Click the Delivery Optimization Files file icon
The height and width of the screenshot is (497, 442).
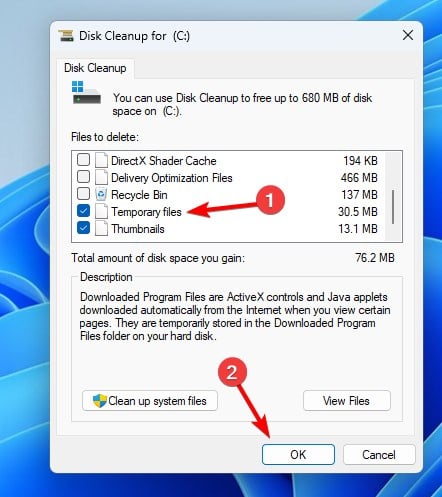click(101, 177)
